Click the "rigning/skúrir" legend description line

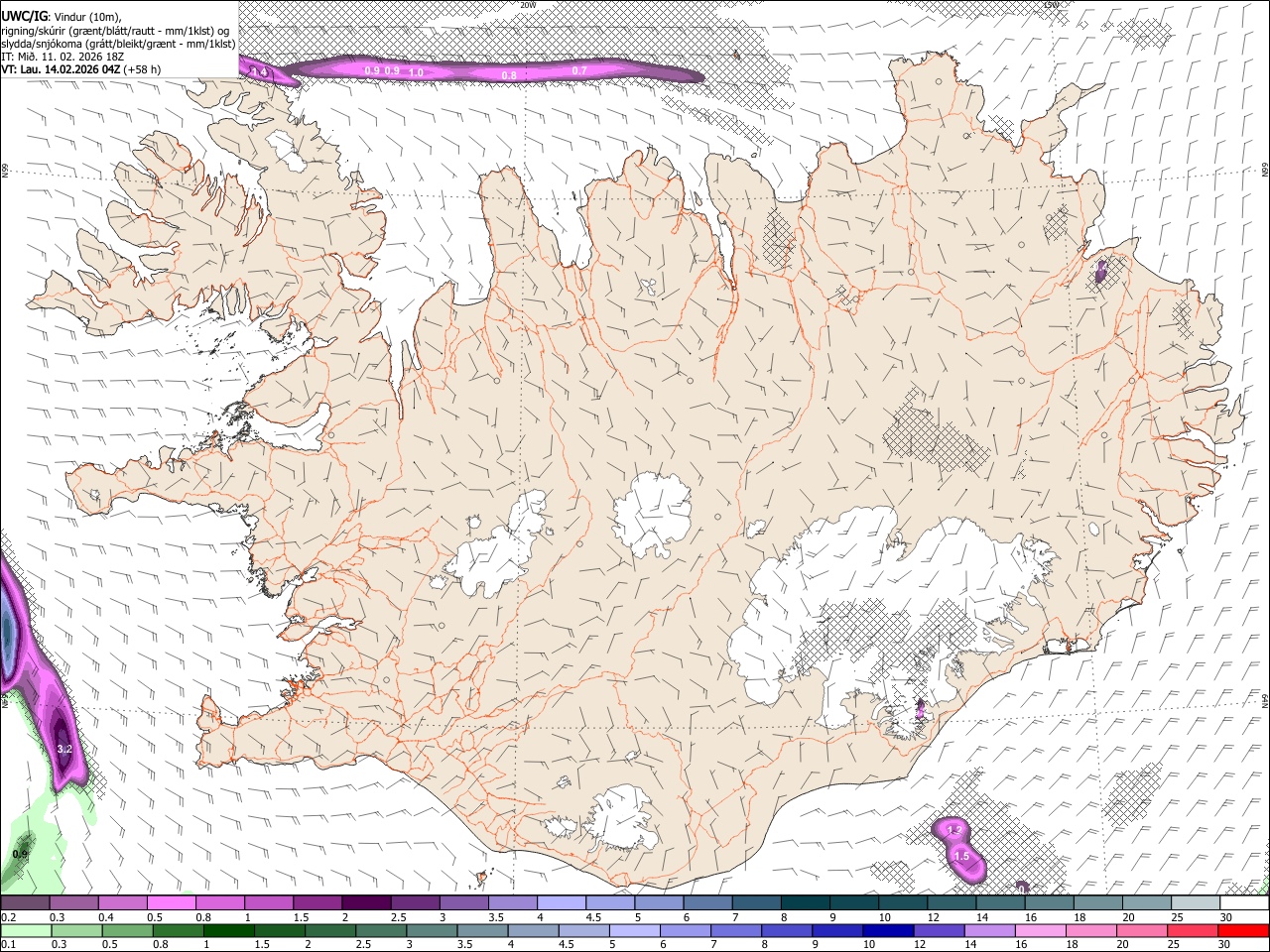coord(115,30)
